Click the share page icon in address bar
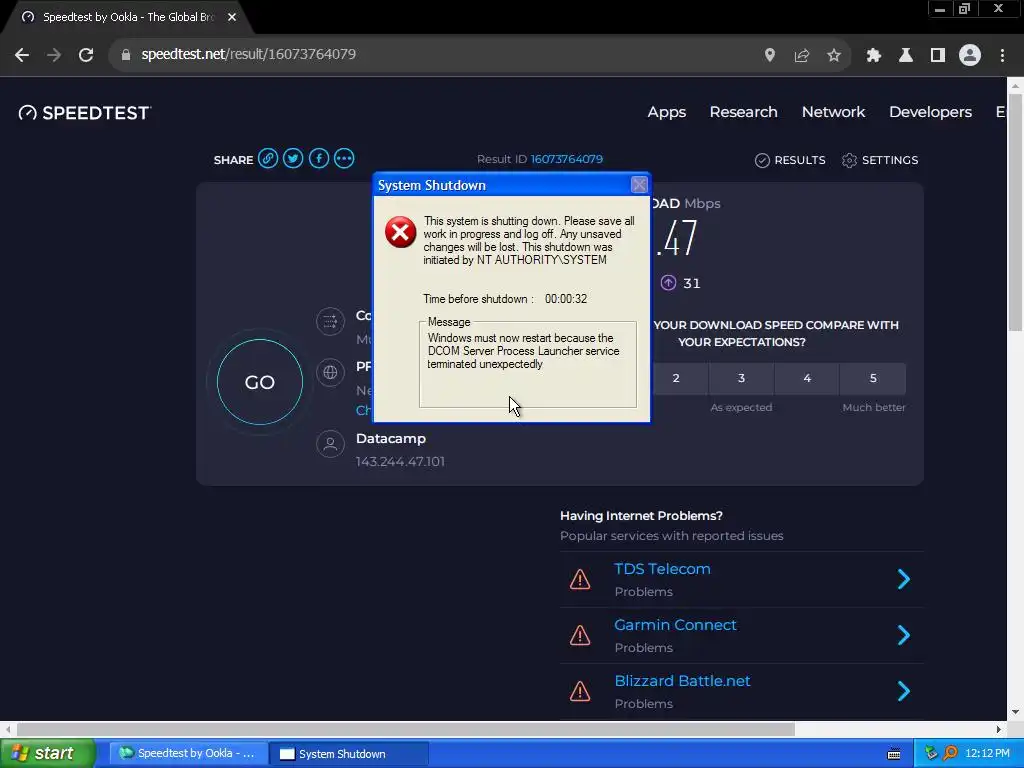1024x768 pixels. [802, 55]
